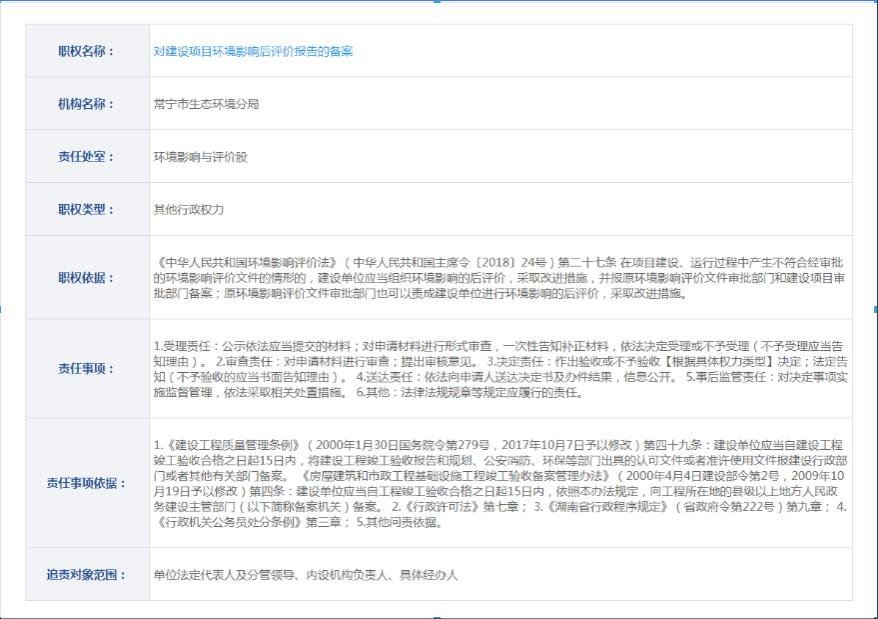878x619 pixels.
Task: Select the 机构名称 label cell
Action: point(87,104)
